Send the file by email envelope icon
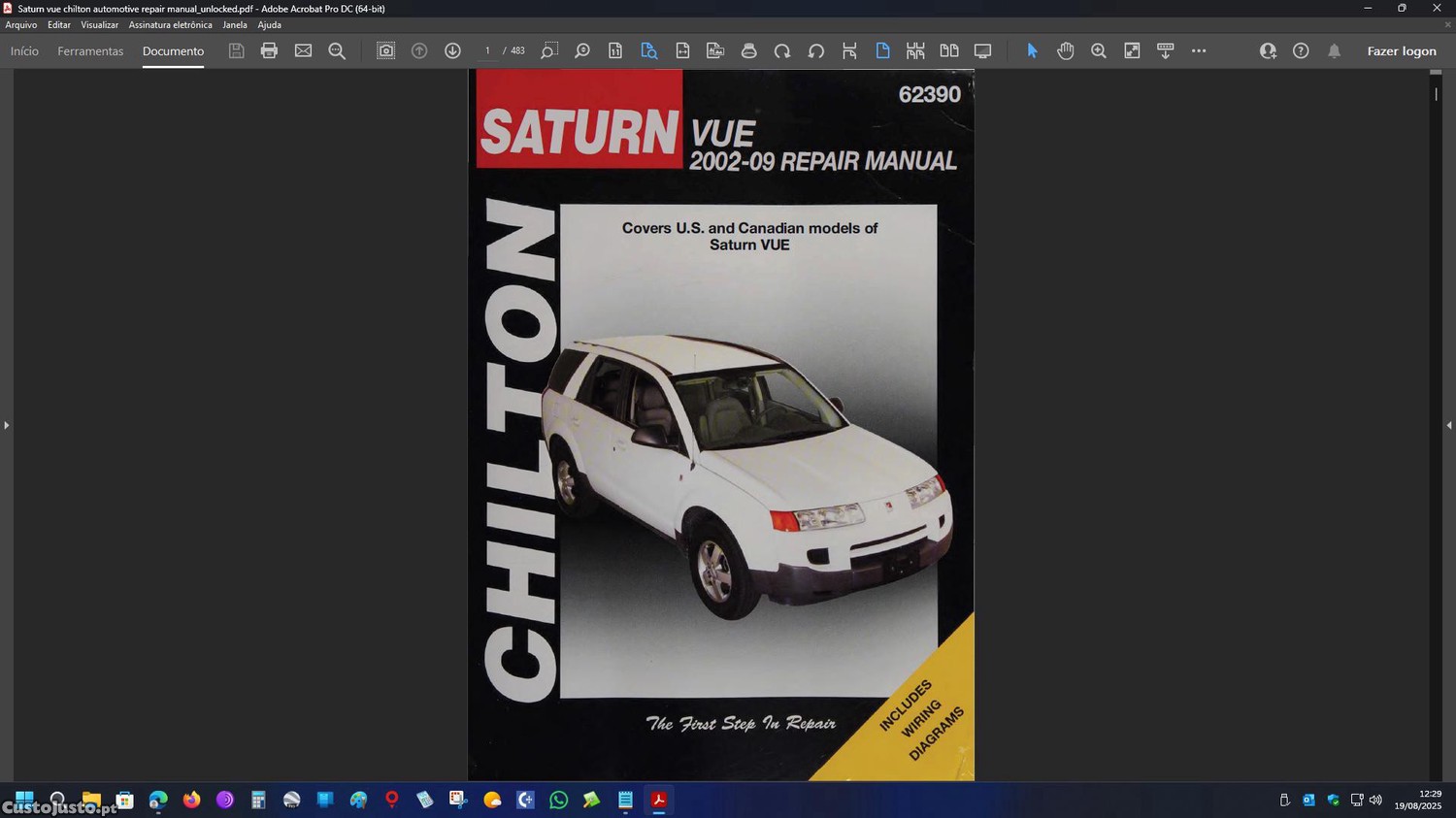This screenshot has width=1456, height=818. point(303,50)
